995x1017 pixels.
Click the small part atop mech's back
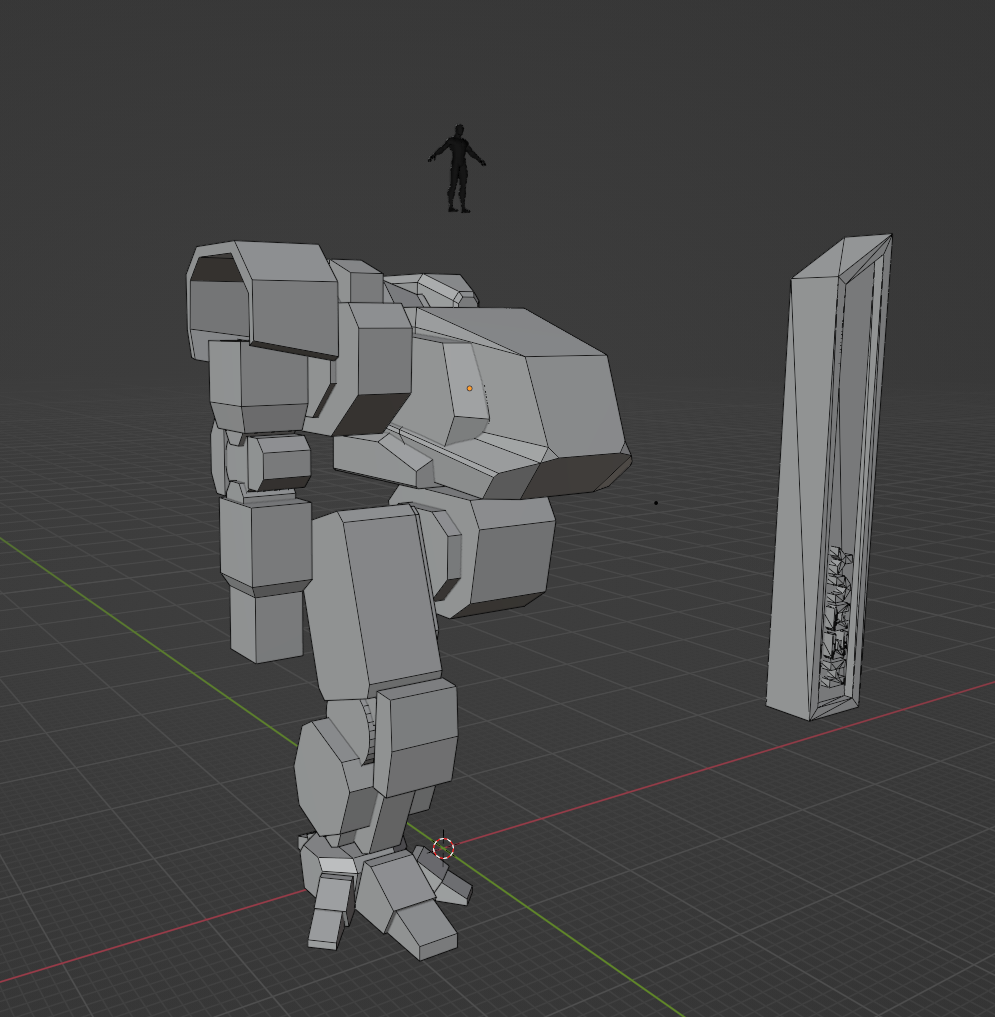click(x=440, y=288)
